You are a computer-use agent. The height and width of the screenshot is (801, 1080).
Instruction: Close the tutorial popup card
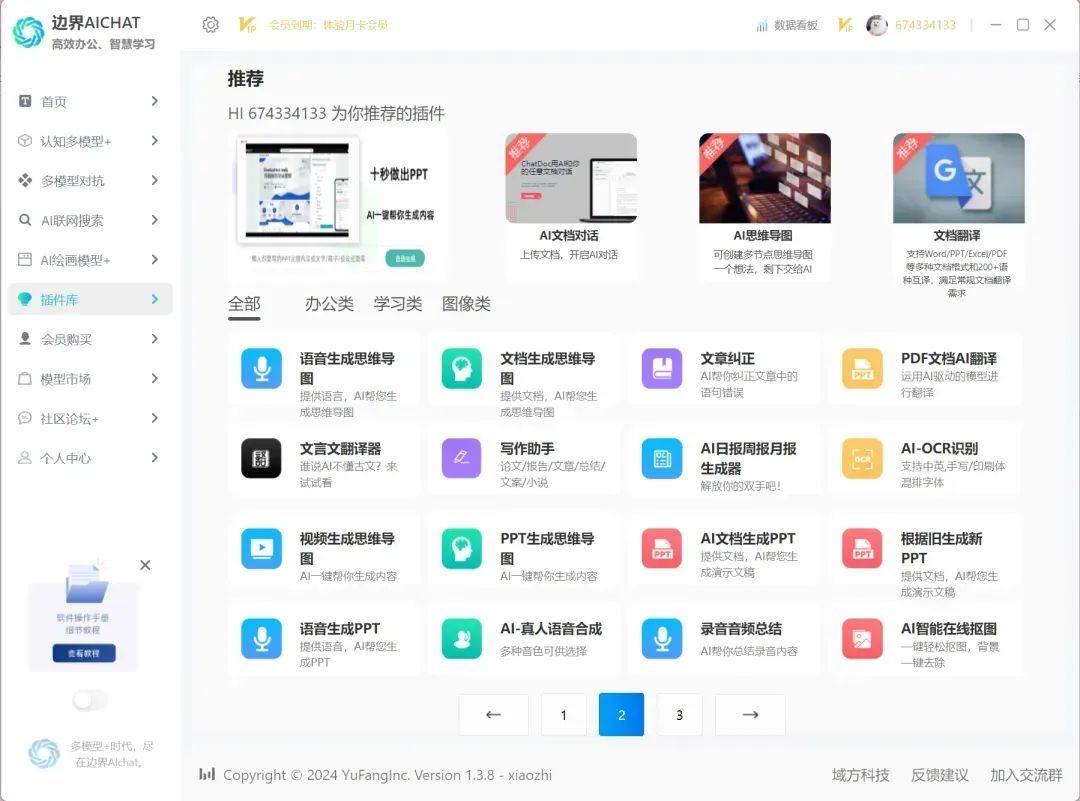point(145,565)
